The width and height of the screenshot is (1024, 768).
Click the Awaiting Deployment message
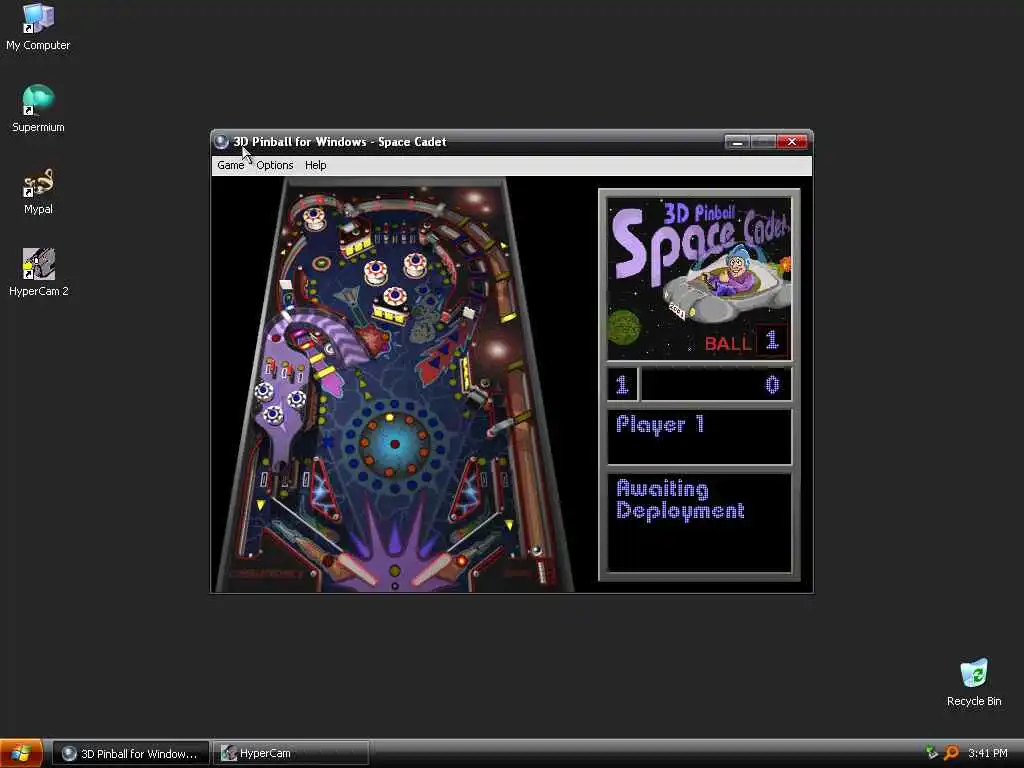[x=680, y=500]
